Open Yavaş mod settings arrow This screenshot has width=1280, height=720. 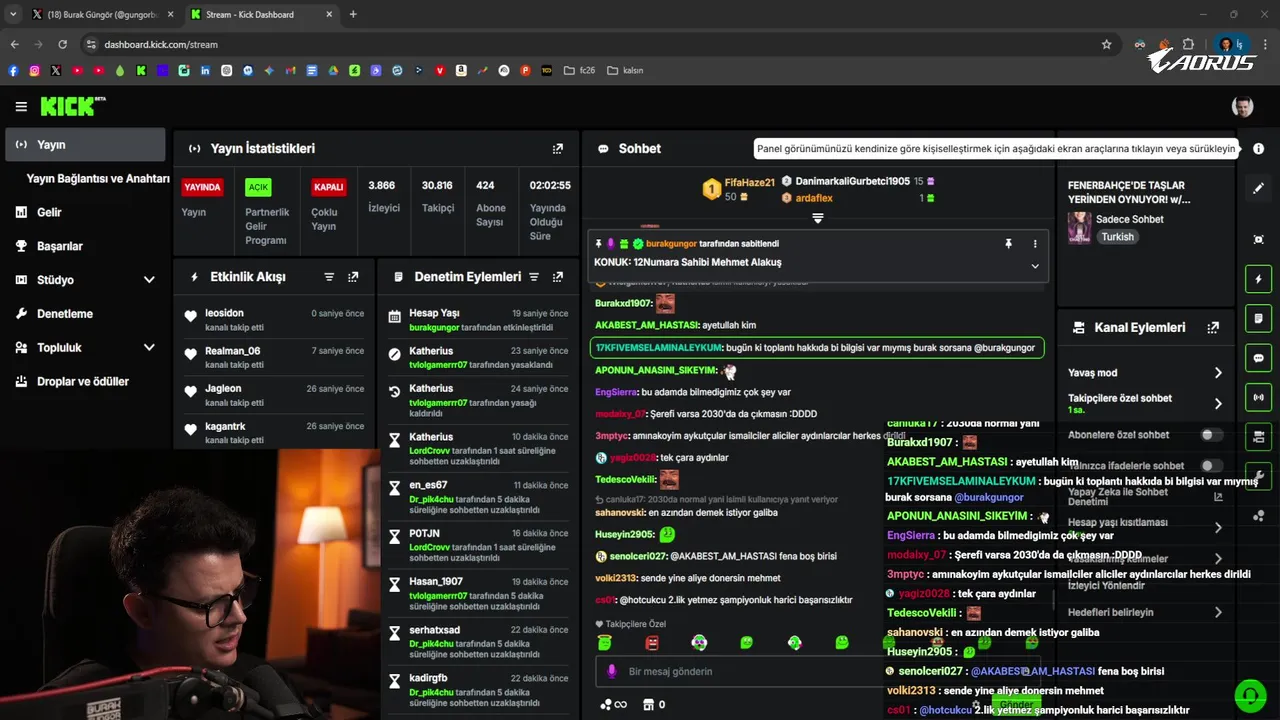(1218, 373)
